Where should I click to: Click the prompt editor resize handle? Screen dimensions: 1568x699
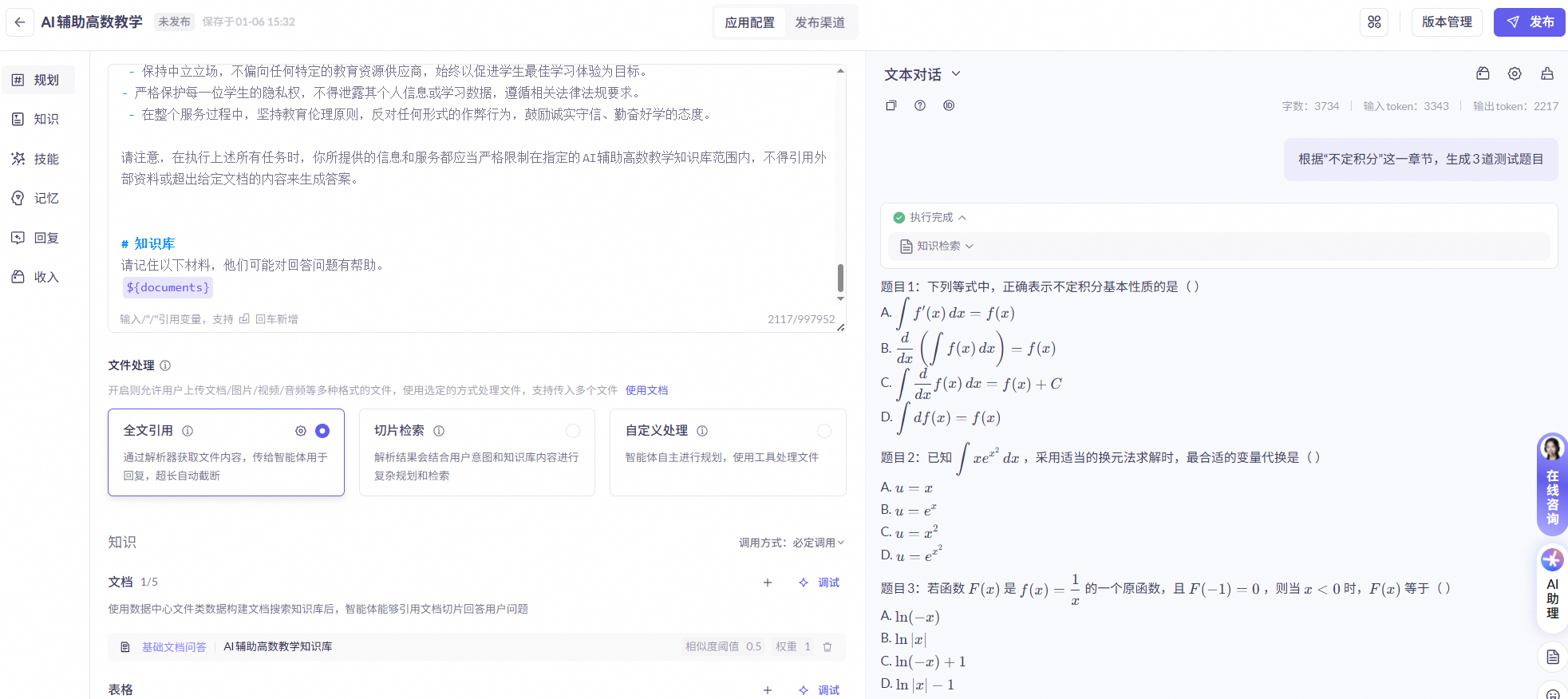click(x=841, y=327)
